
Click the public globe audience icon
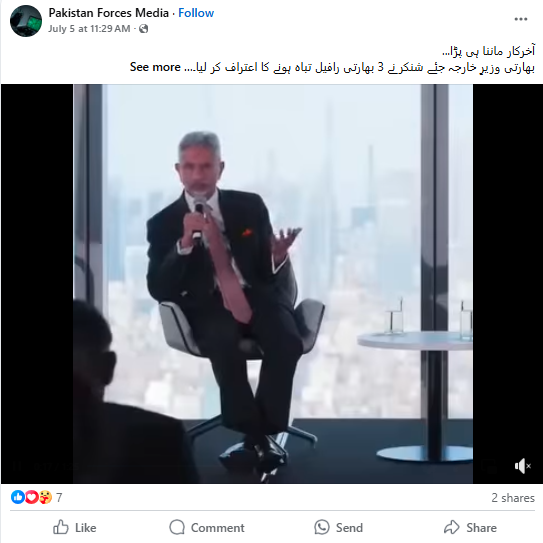coord(144,29)
